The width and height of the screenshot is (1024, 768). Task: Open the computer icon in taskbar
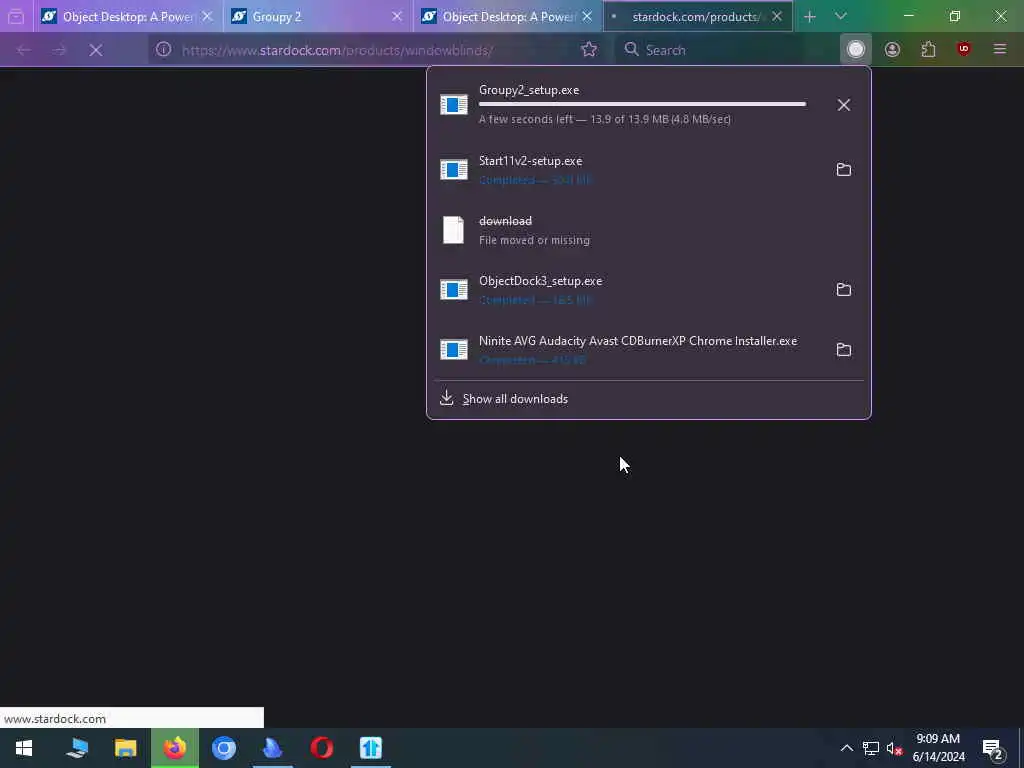[77, 748]
